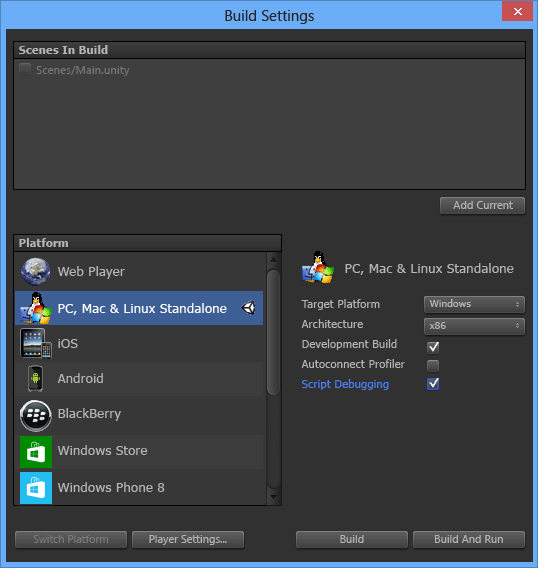Select the Web Player platform
This screenshot has width=544, height=568.
[139, 272]
